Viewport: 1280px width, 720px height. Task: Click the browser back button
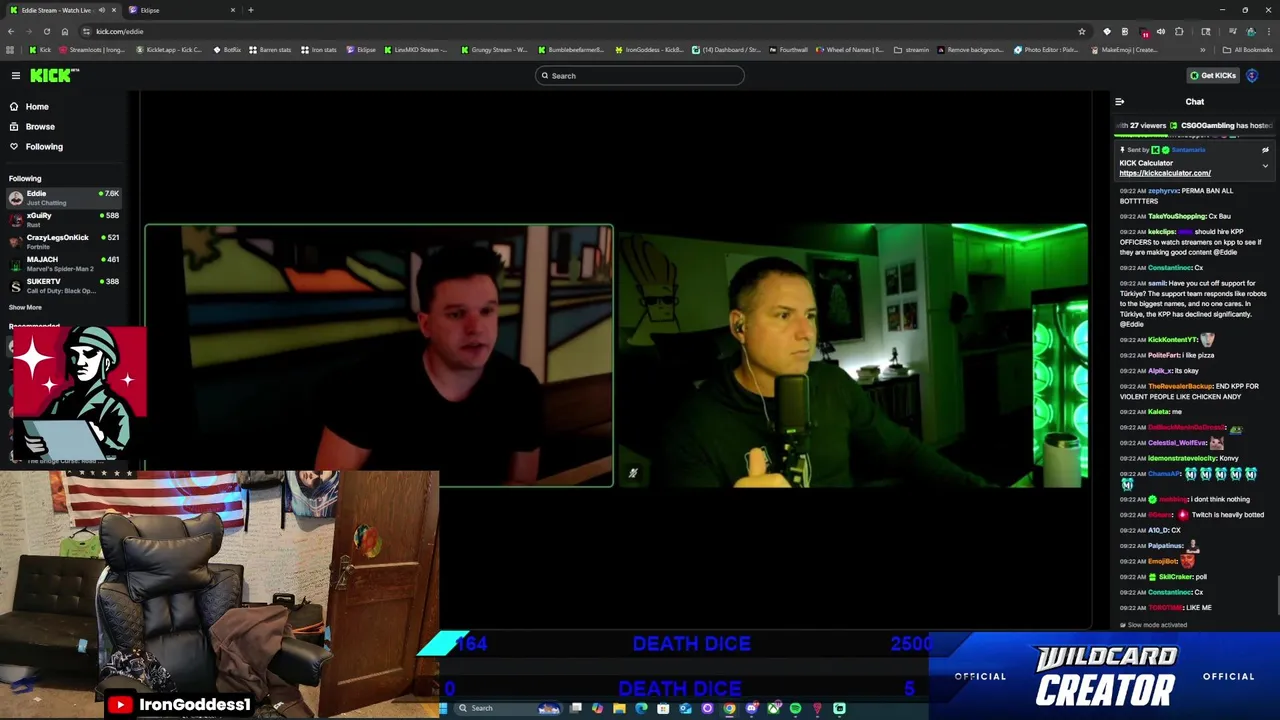[11, 31]
